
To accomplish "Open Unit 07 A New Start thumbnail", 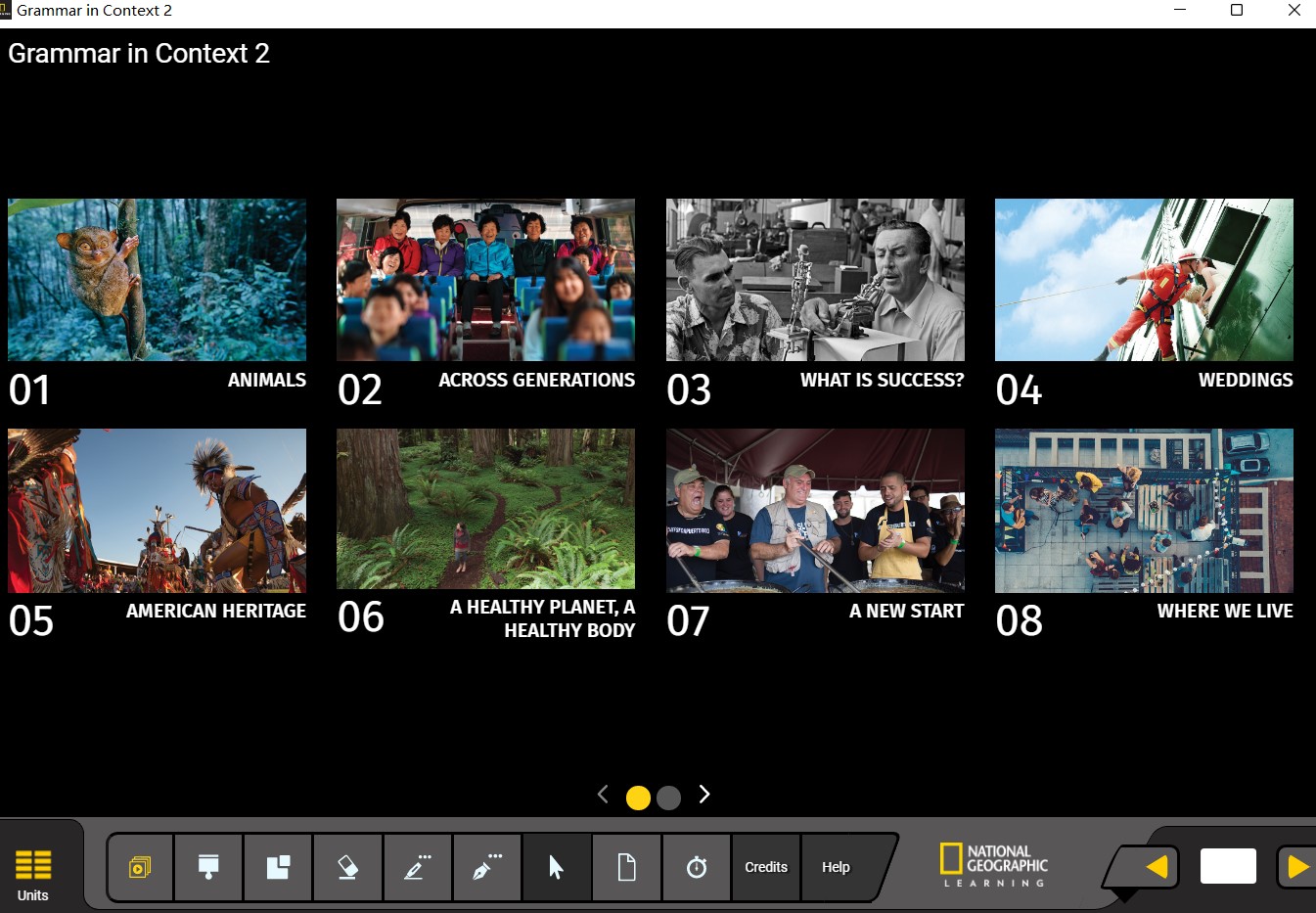I will click(815, 511).
